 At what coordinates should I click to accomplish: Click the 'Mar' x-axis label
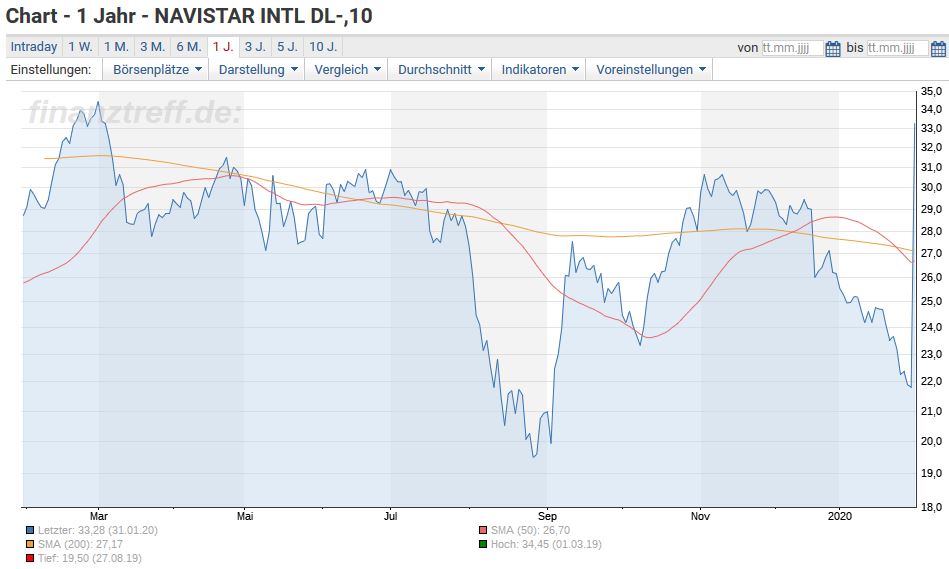[99, 516]
